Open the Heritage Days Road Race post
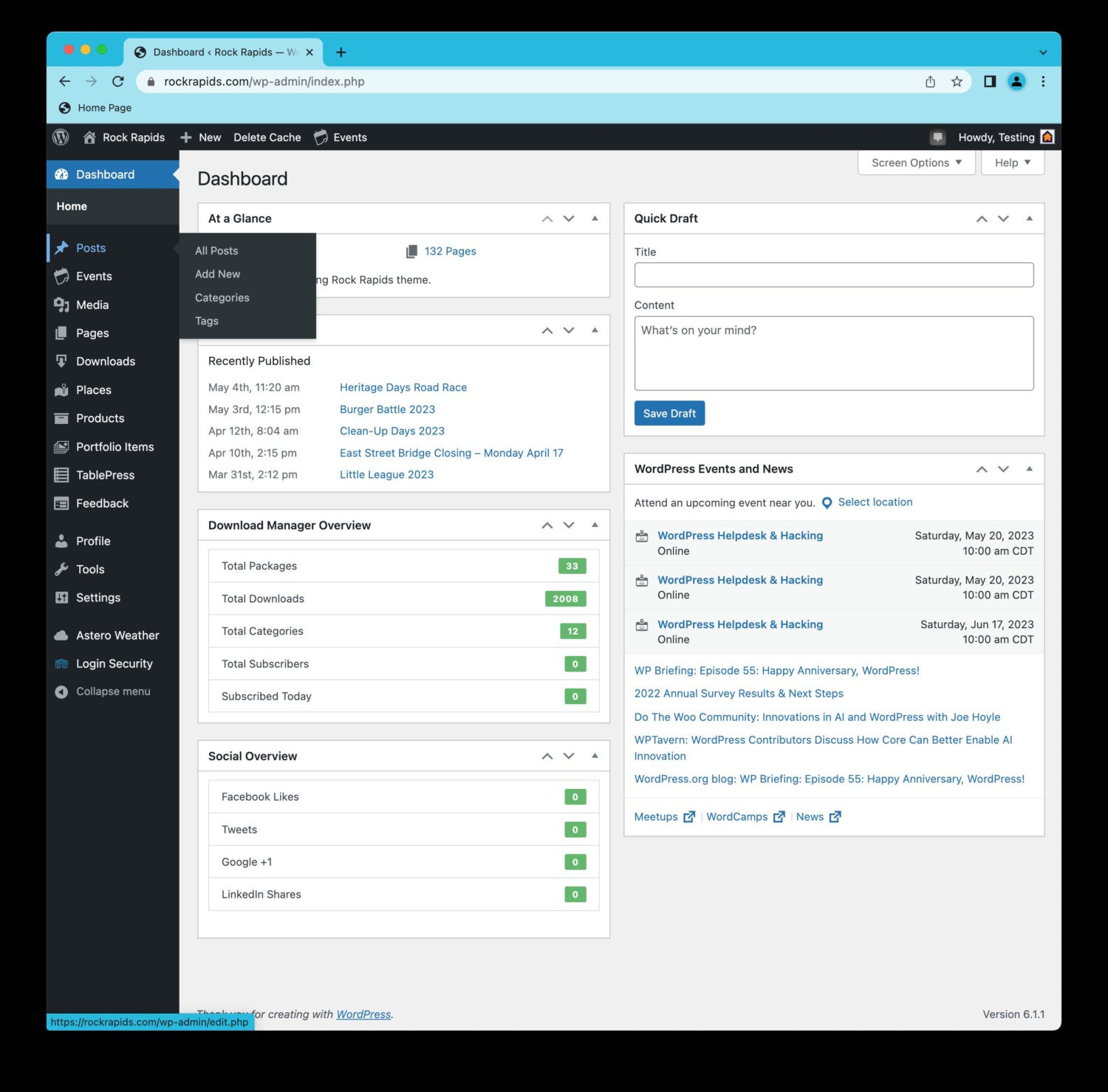This screenshot has width=1108, height=1092. 403,387
